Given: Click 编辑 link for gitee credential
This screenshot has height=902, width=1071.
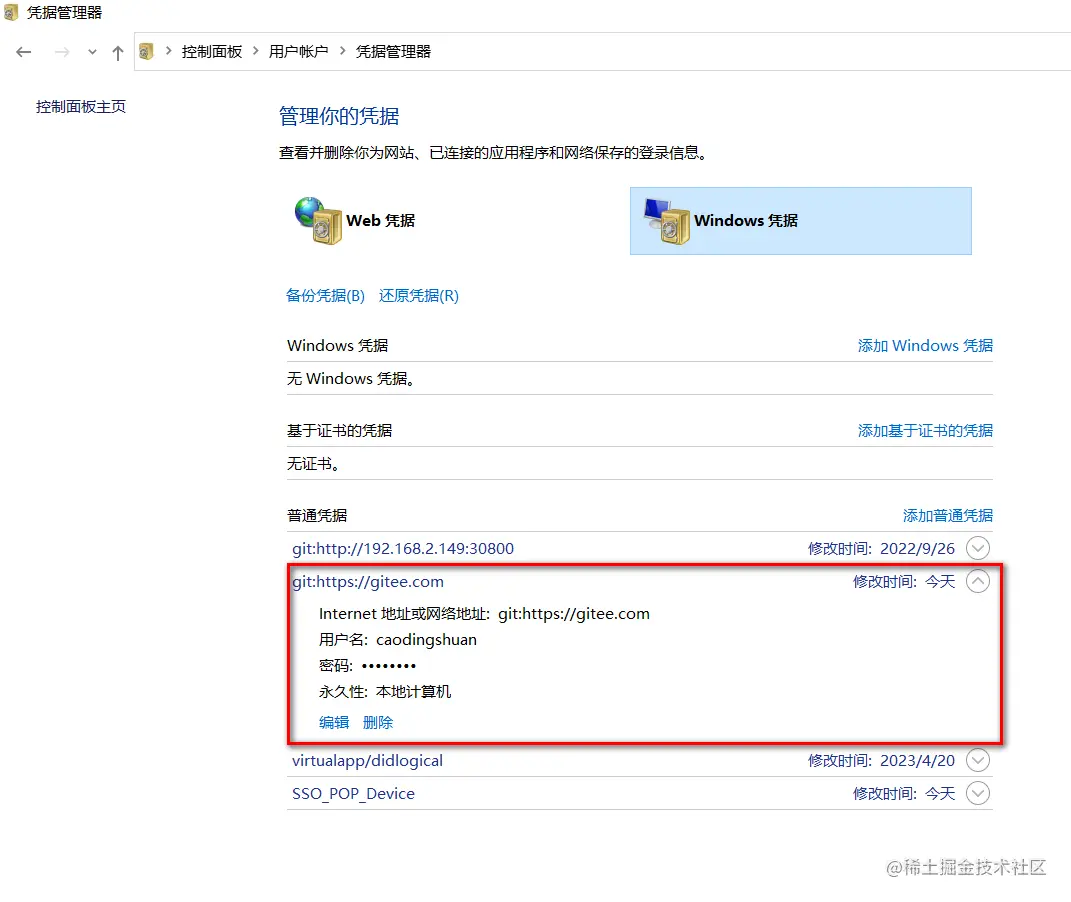Looking at the screenshot, I should click(334, 722).
